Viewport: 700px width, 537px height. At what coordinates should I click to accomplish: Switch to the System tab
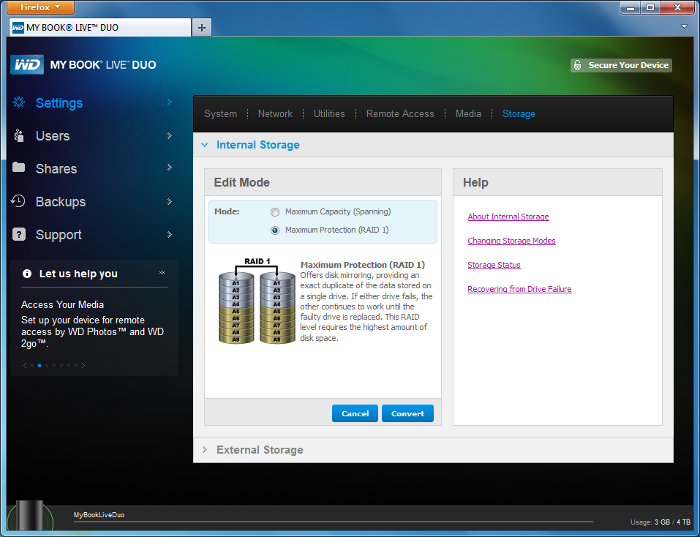pos(221,114)
